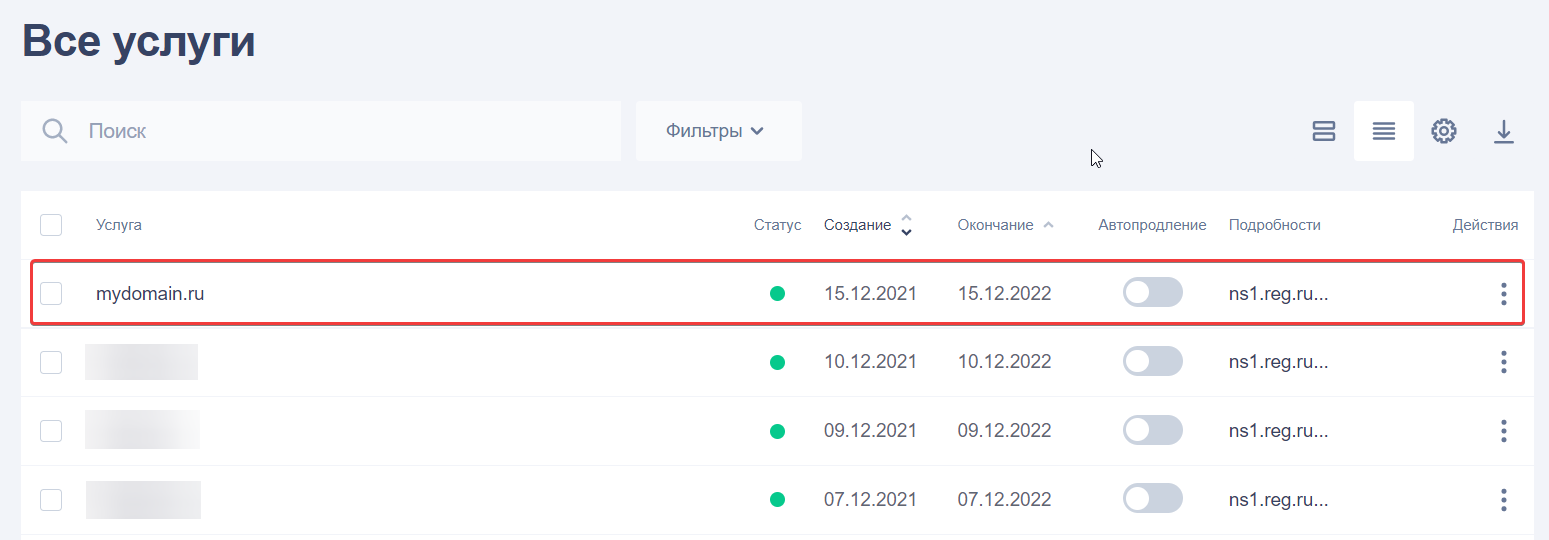Click status dot in row ending 07.12.2022

(x=777, y=499)
